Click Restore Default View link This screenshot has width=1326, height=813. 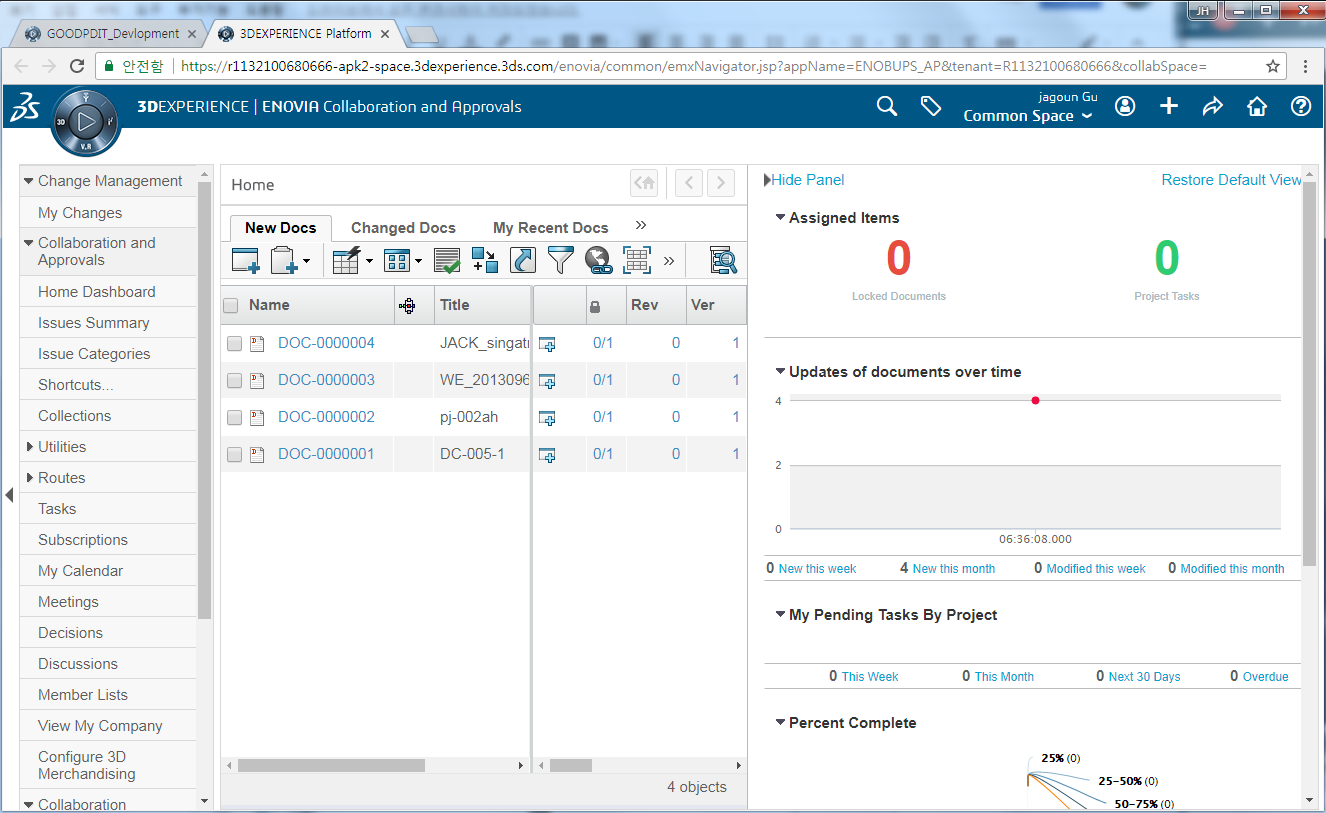1232,180
